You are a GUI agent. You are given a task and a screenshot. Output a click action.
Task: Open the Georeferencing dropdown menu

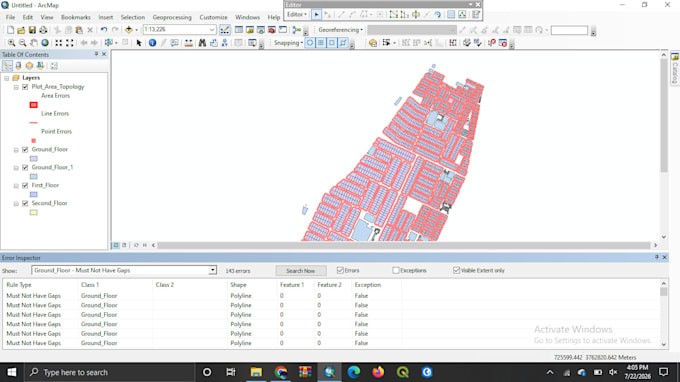[340, 30]
